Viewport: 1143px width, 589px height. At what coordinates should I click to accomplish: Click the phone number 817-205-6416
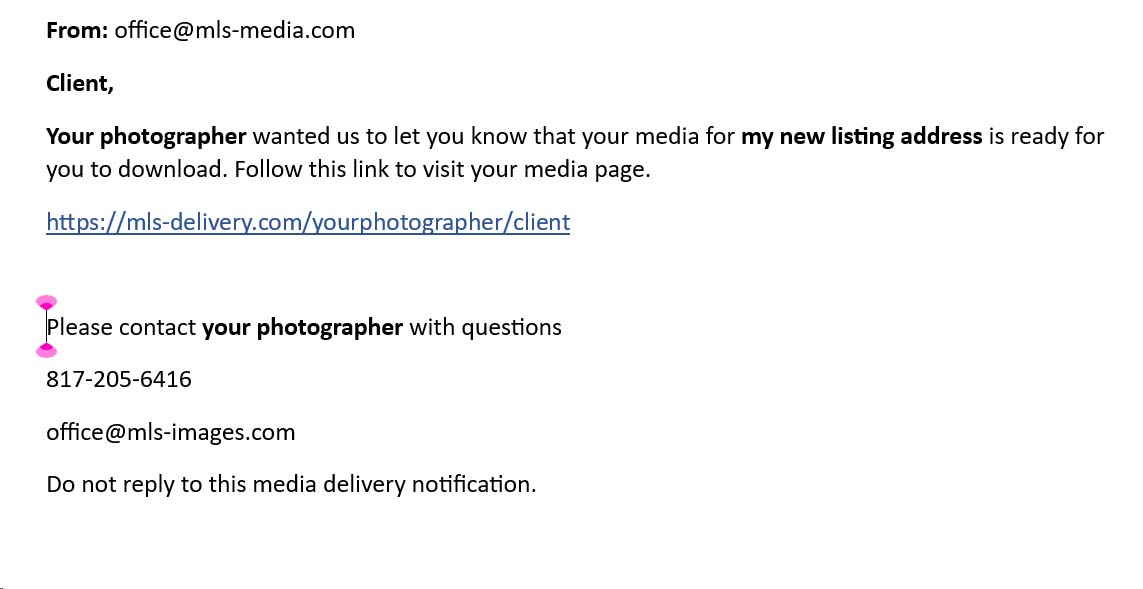119,379
